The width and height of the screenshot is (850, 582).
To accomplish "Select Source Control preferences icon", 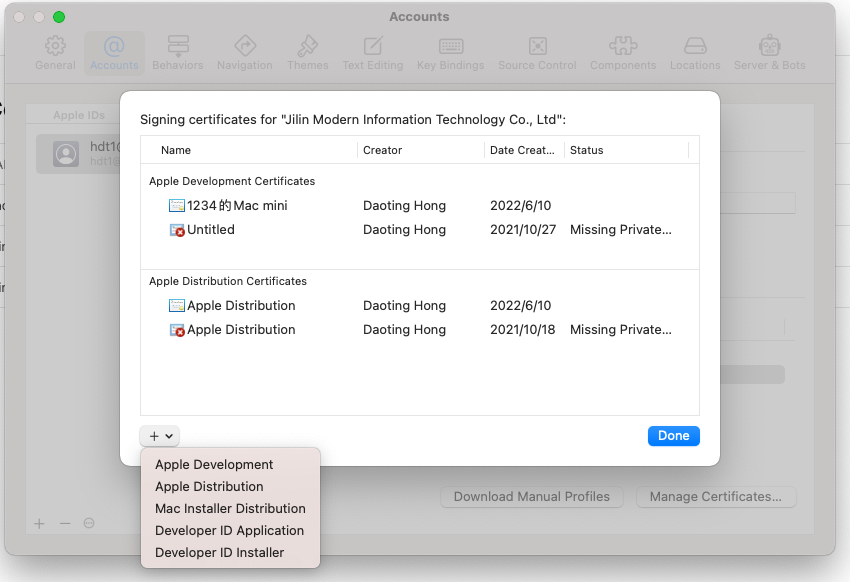I will coord(537,46).
